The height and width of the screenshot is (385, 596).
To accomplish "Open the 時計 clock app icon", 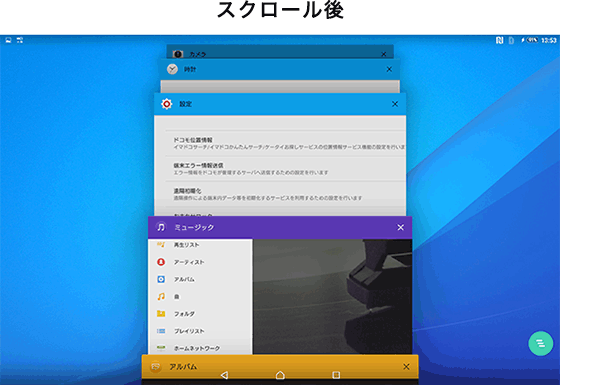I will click(172, 69).
